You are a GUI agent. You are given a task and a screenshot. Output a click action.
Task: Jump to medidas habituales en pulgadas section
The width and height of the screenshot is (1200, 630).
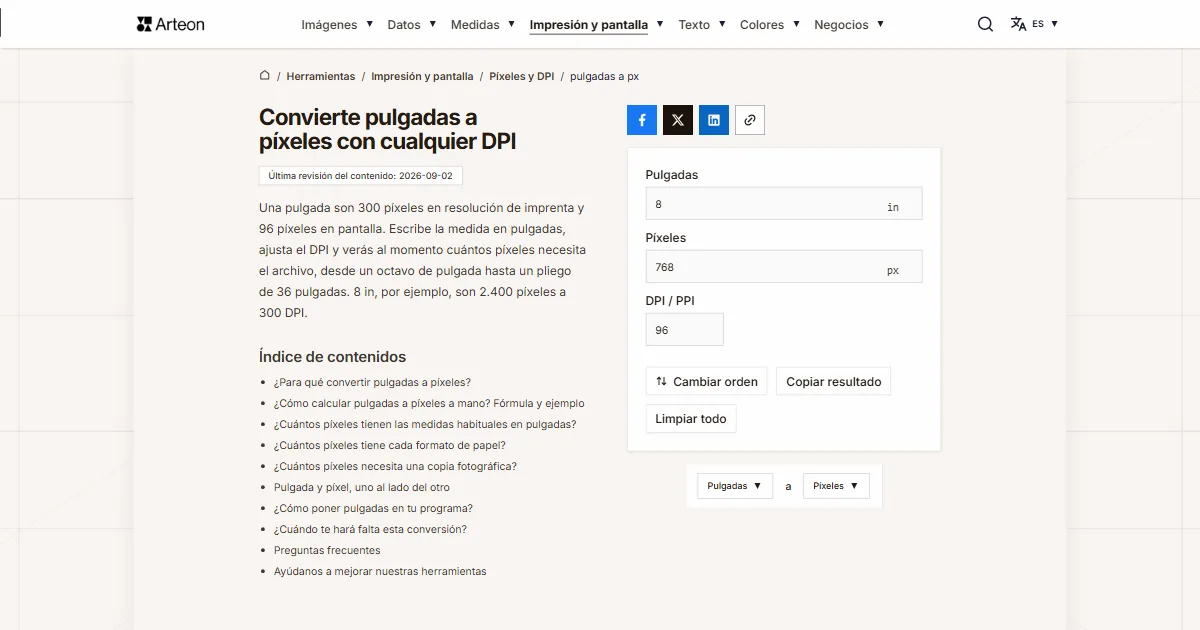coord(425,424)
